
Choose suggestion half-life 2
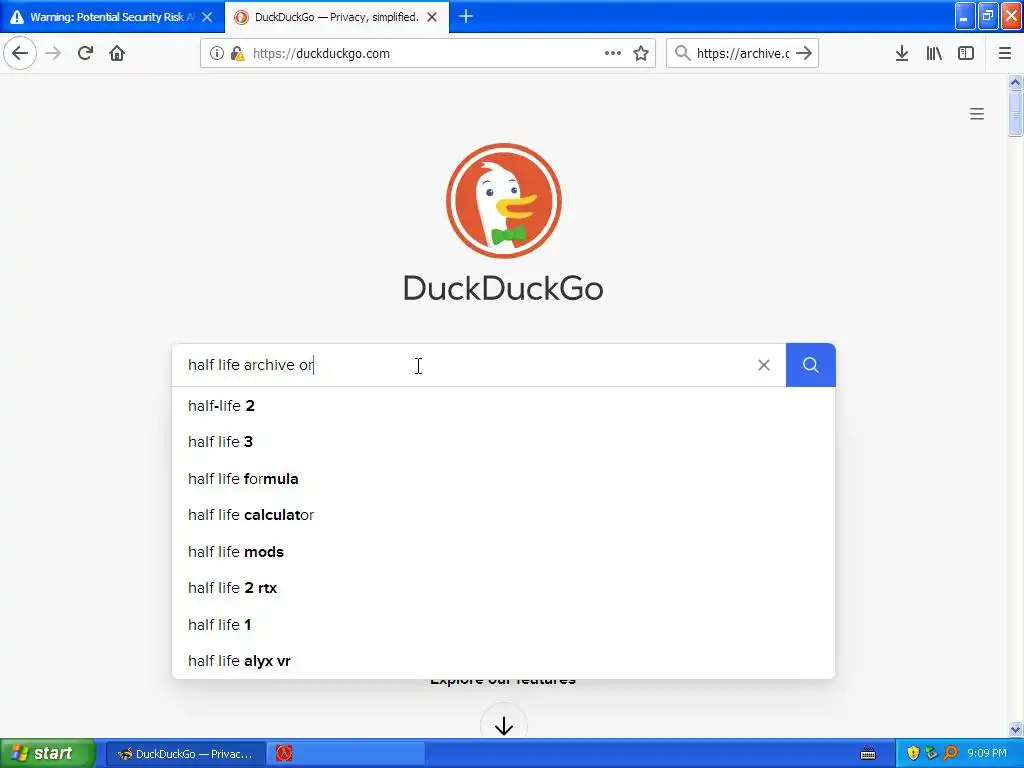point(503,406)
